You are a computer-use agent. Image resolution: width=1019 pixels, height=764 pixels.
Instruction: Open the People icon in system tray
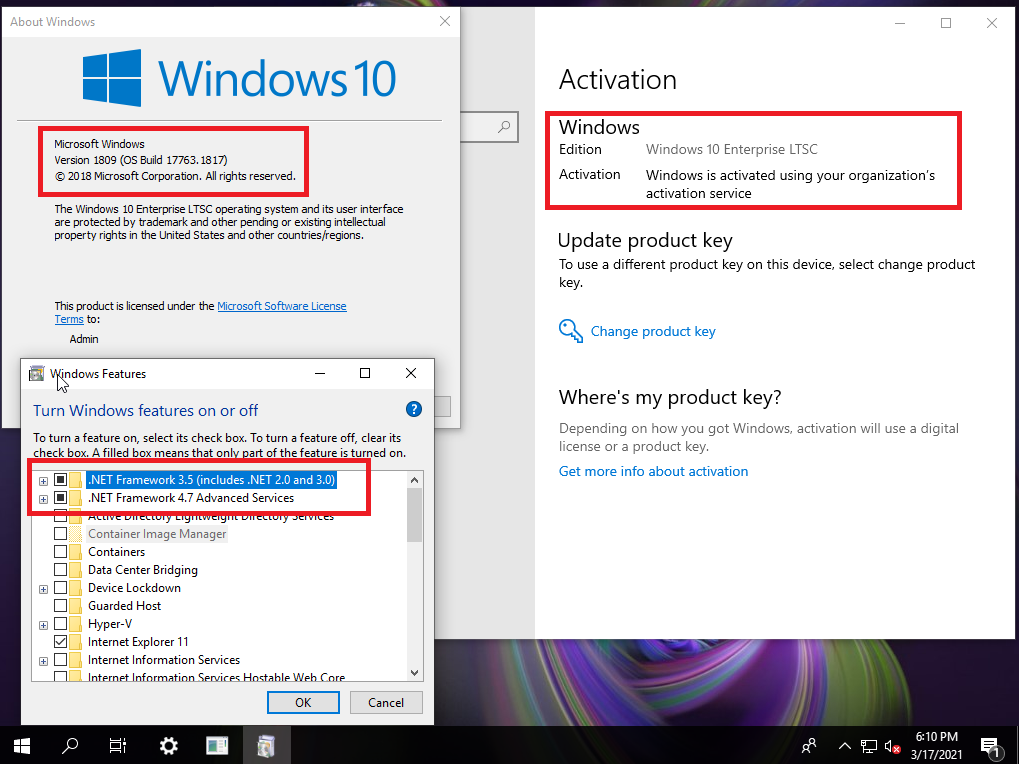coord(809,746)
